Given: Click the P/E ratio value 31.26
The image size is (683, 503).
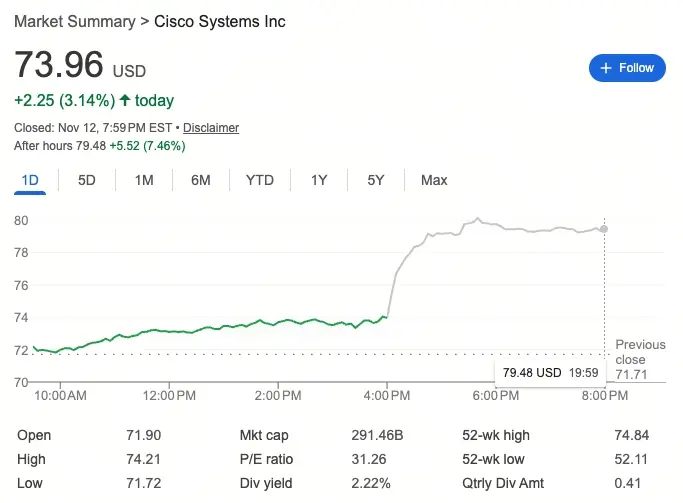Looking at the screenshot, I should 369,459.
